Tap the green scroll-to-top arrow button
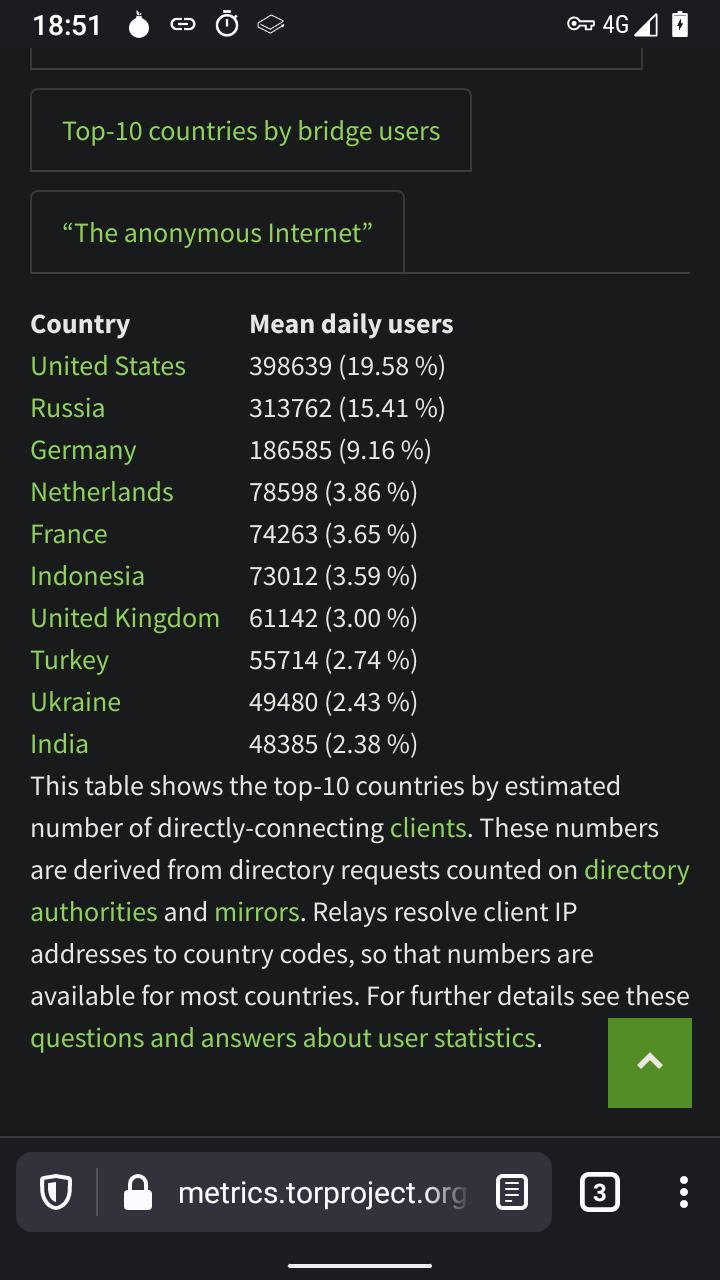Viewport: 720px width, 1280px height. pyautogui.click(x=649, y=1062)
